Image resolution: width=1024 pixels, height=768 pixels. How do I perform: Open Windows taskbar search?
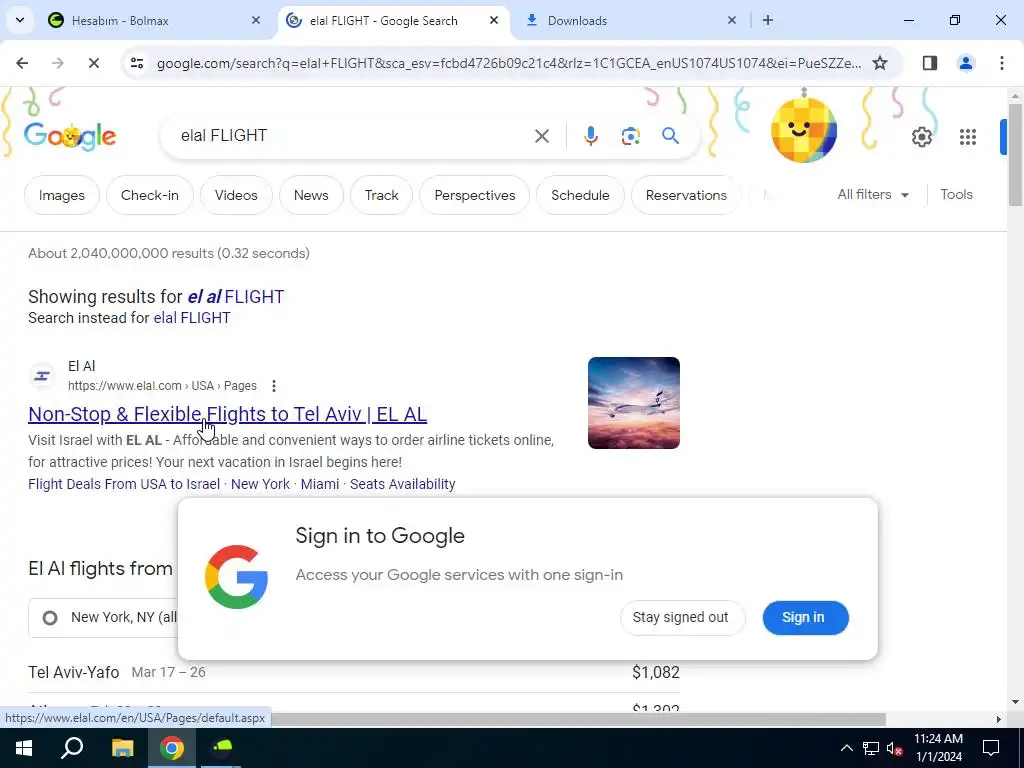pyautogui.click(x=72, y=748)
